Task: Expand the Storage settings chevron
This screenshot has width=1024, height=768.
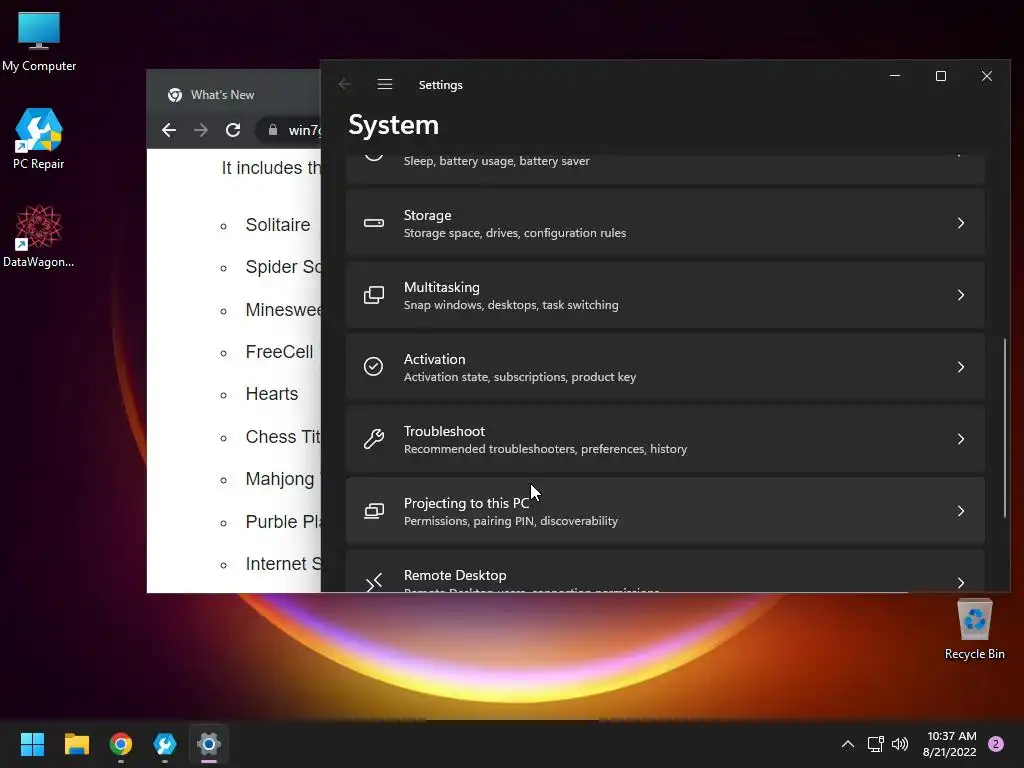Action: click(961, 223)
